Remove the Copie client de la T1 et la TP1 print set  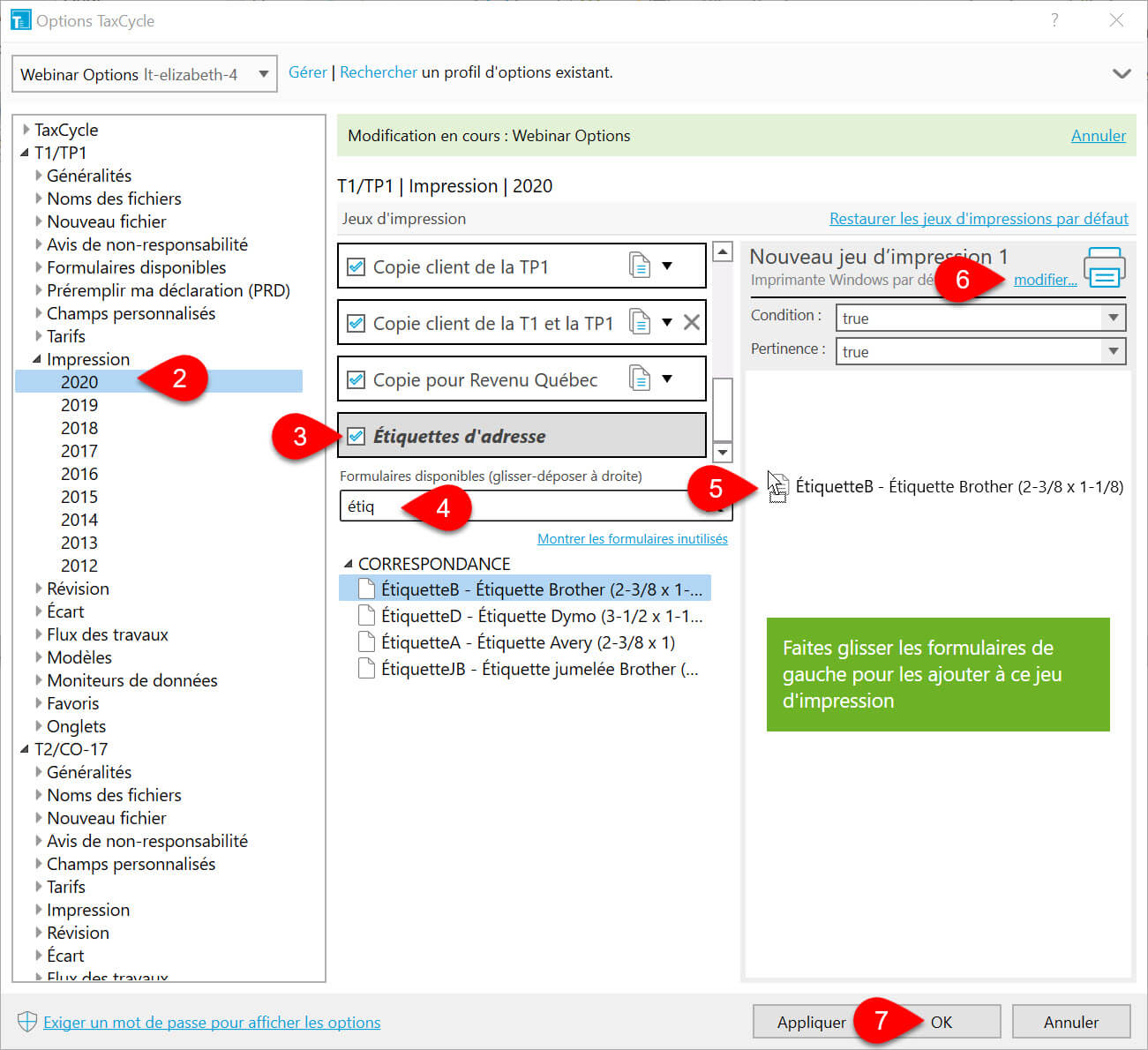click(x=692, y=322)
